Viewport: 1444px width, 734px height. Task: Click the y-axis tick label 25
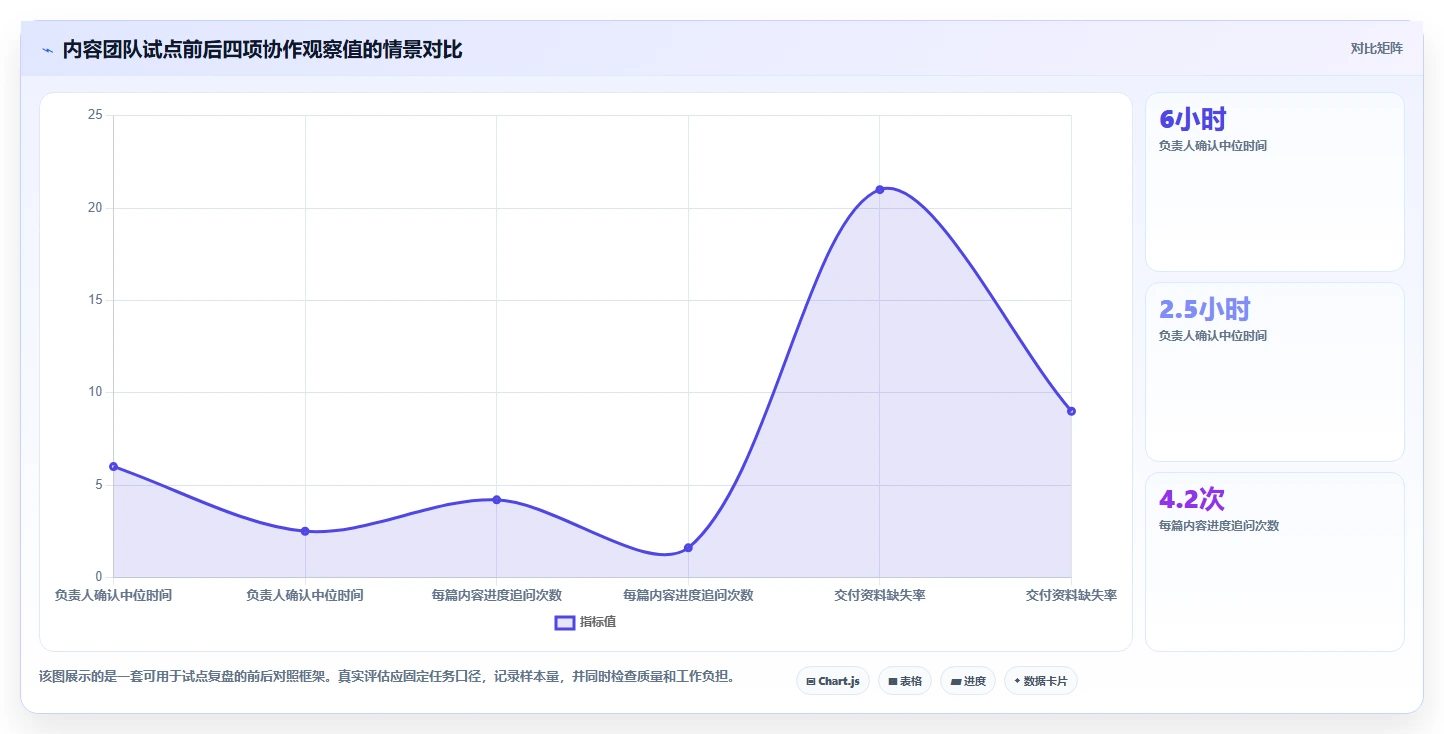click(95, 115)
